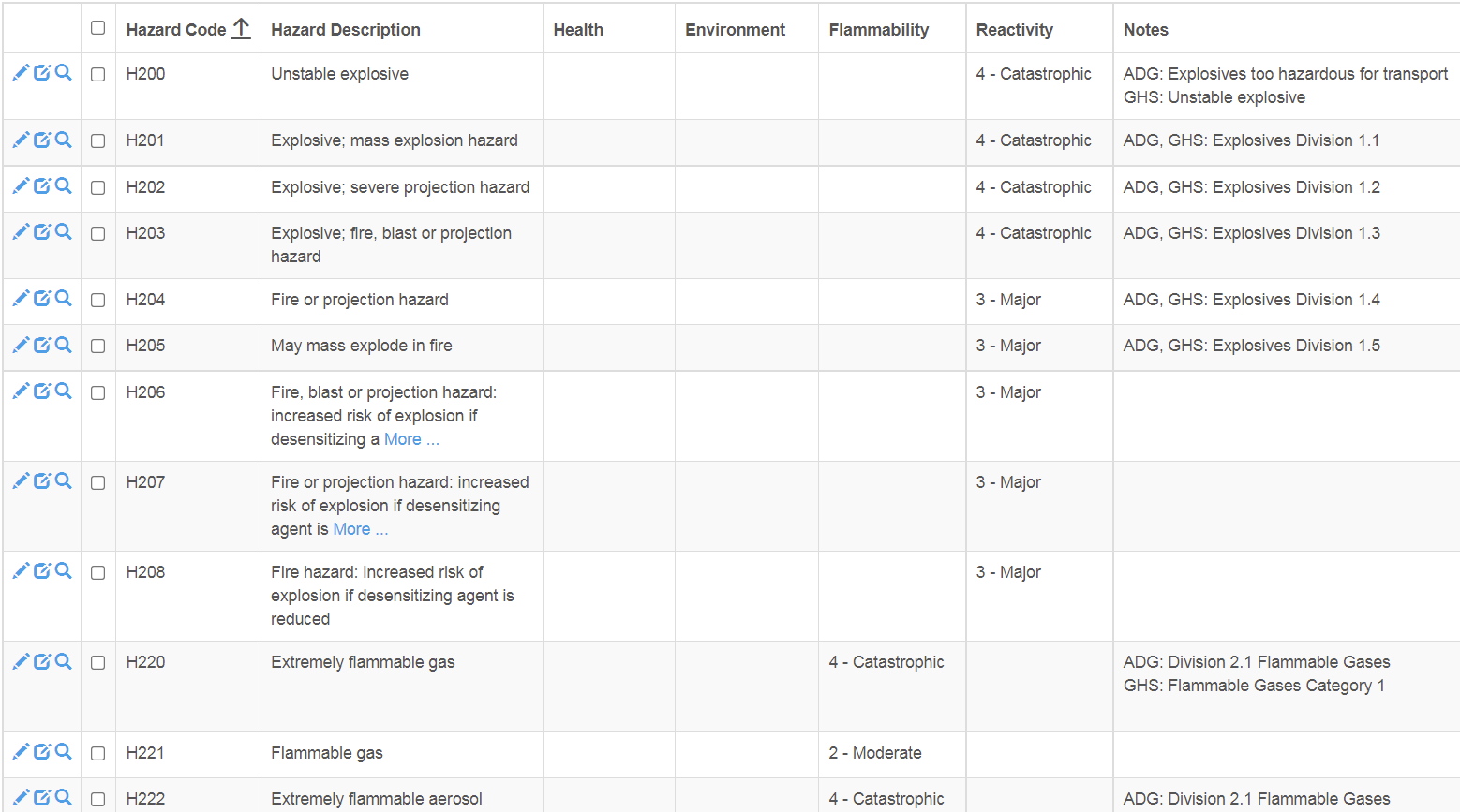Sort by the Hazard Code column header

[176, 30]
